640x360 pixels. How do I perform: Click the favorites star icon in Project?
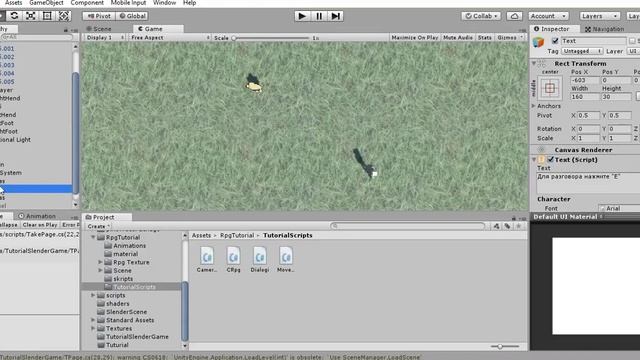click(x=519, y=226)
